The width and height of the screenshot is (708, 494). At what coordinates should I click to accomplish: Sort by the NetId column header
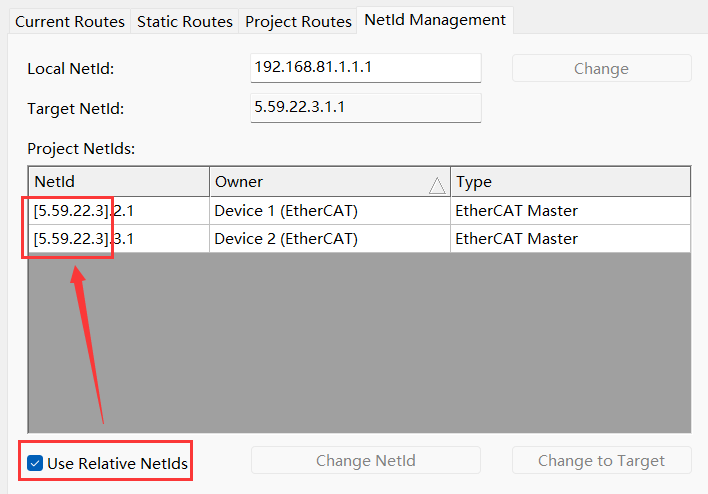pyautogui.click(x=119, y=182)
